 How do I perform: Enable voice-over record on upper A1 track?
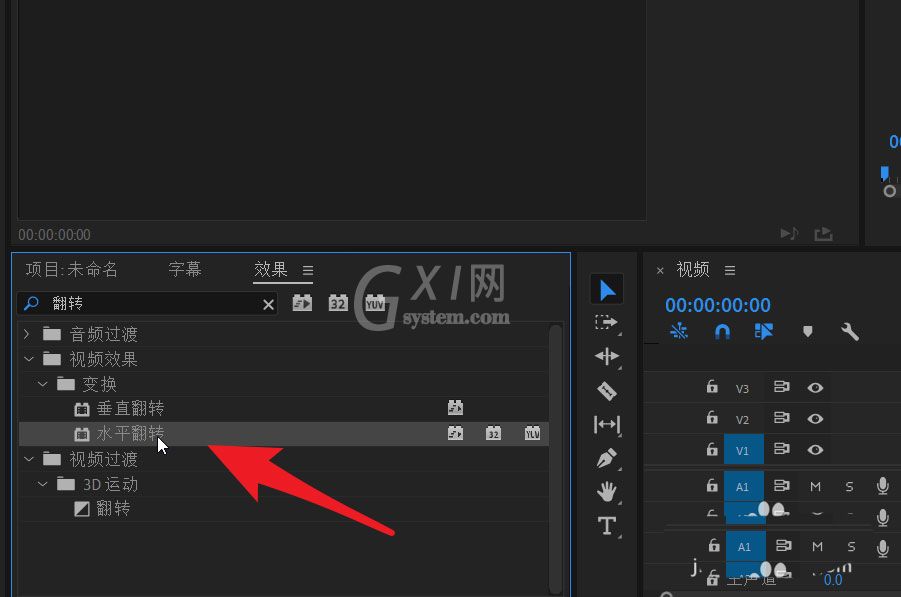(883, 486)
